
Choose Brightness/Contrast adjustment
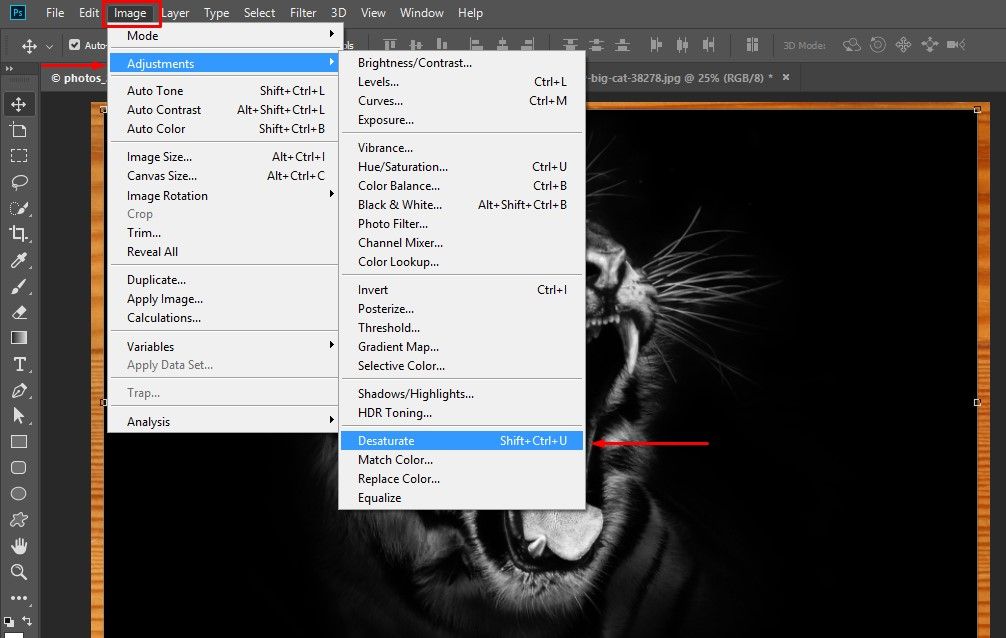[x=462, y=62]
